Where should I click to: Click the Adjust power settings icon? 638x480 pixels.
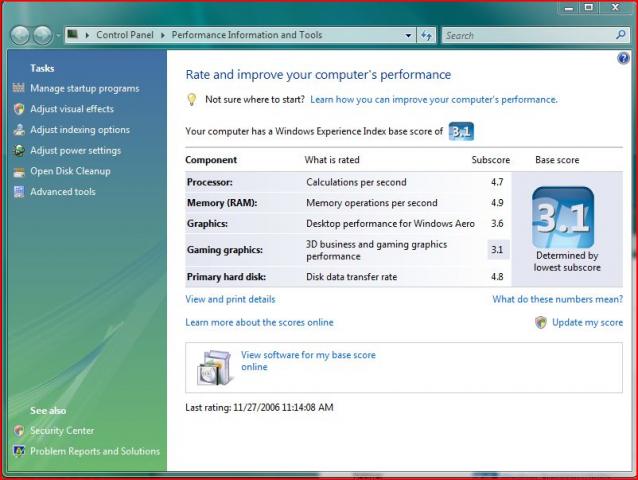tap(19, 150)
